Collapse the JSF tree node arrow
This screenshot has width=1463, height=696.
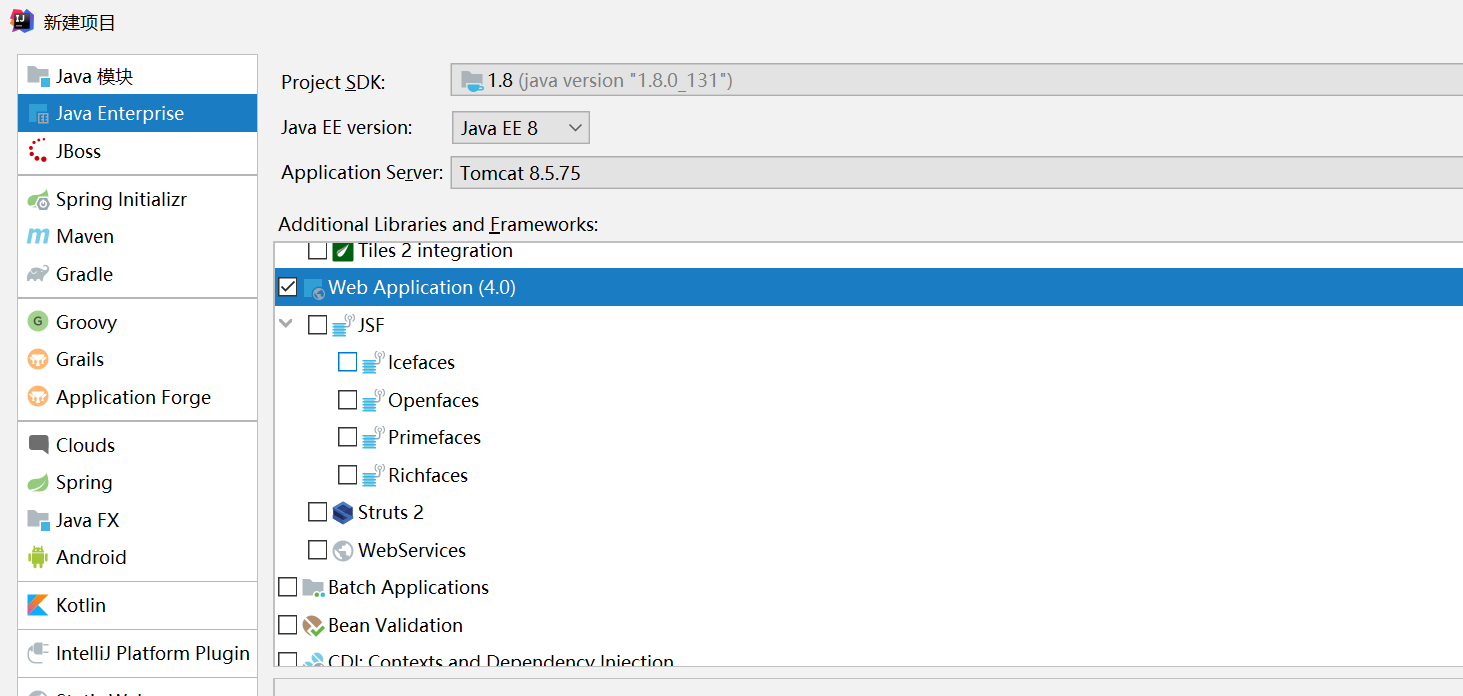286,324
